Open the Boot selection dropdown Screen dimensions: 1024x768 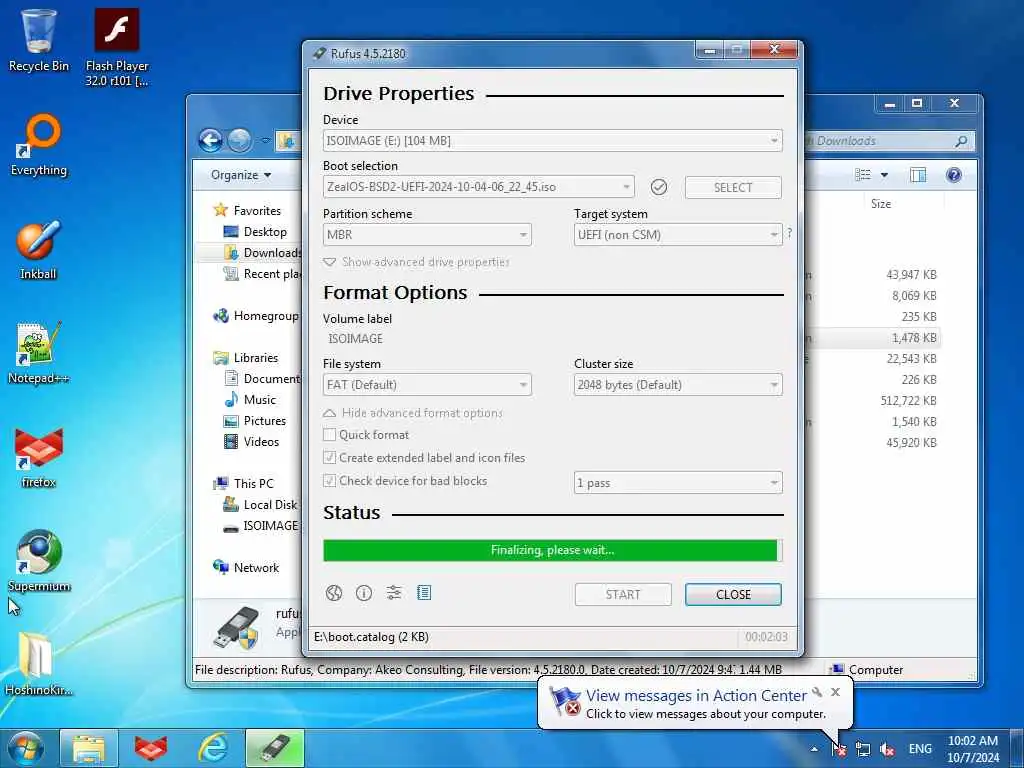pos(478,187)
